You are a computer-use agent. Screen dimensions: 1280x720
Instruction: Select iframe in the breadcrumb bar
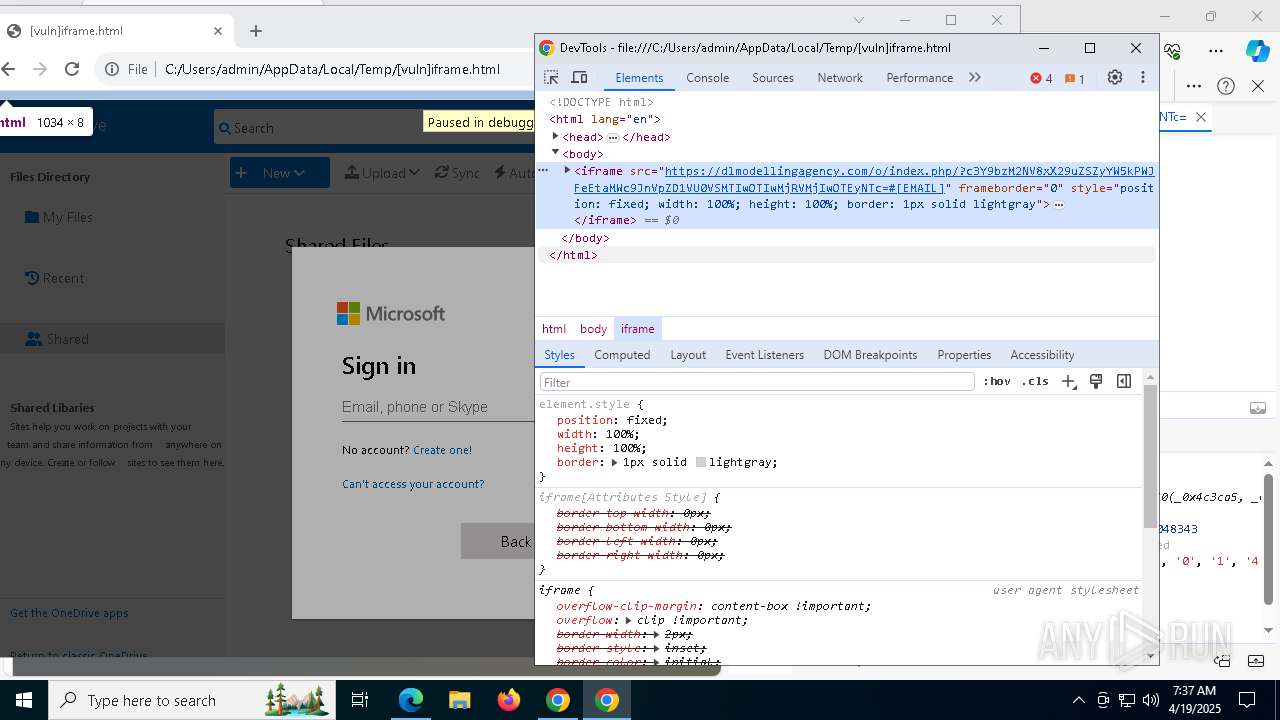click(x=637, y=328)
